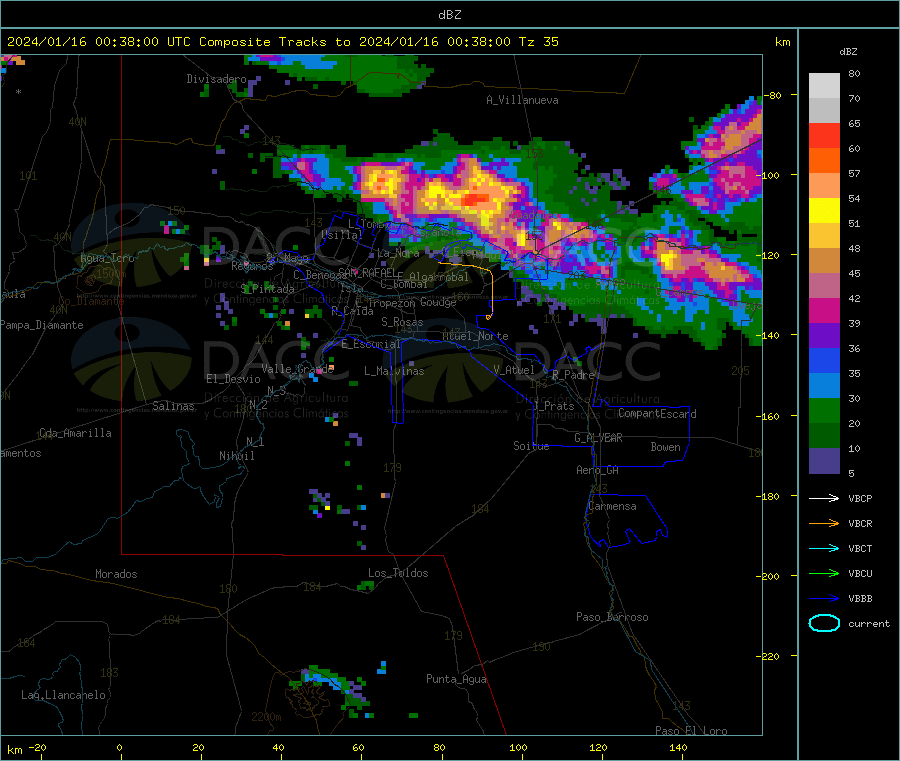Viewport: 900px width, 761px height.
Task: Click the blue VBBB arrow legend icon
Action: (824, 598)
